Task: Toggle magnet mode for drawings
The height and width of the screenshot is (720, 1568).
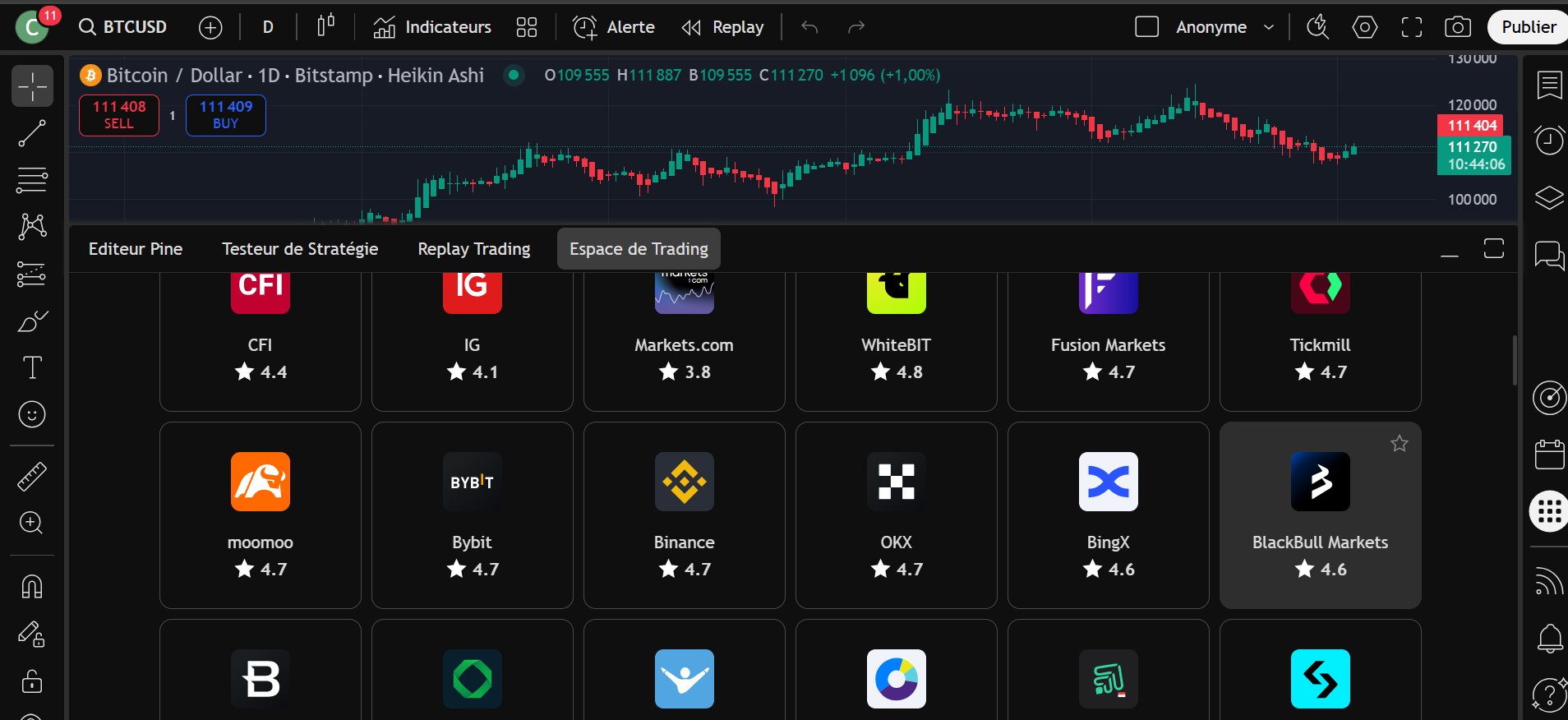Action: (32, 587)
